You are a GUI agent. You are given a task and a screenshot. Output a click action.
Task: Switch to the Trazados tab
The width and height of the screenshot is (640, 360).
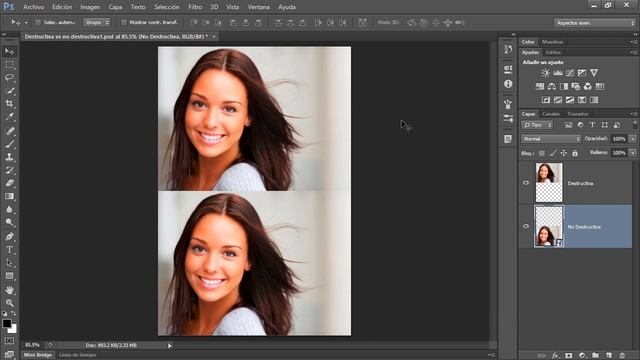point(578,114)
